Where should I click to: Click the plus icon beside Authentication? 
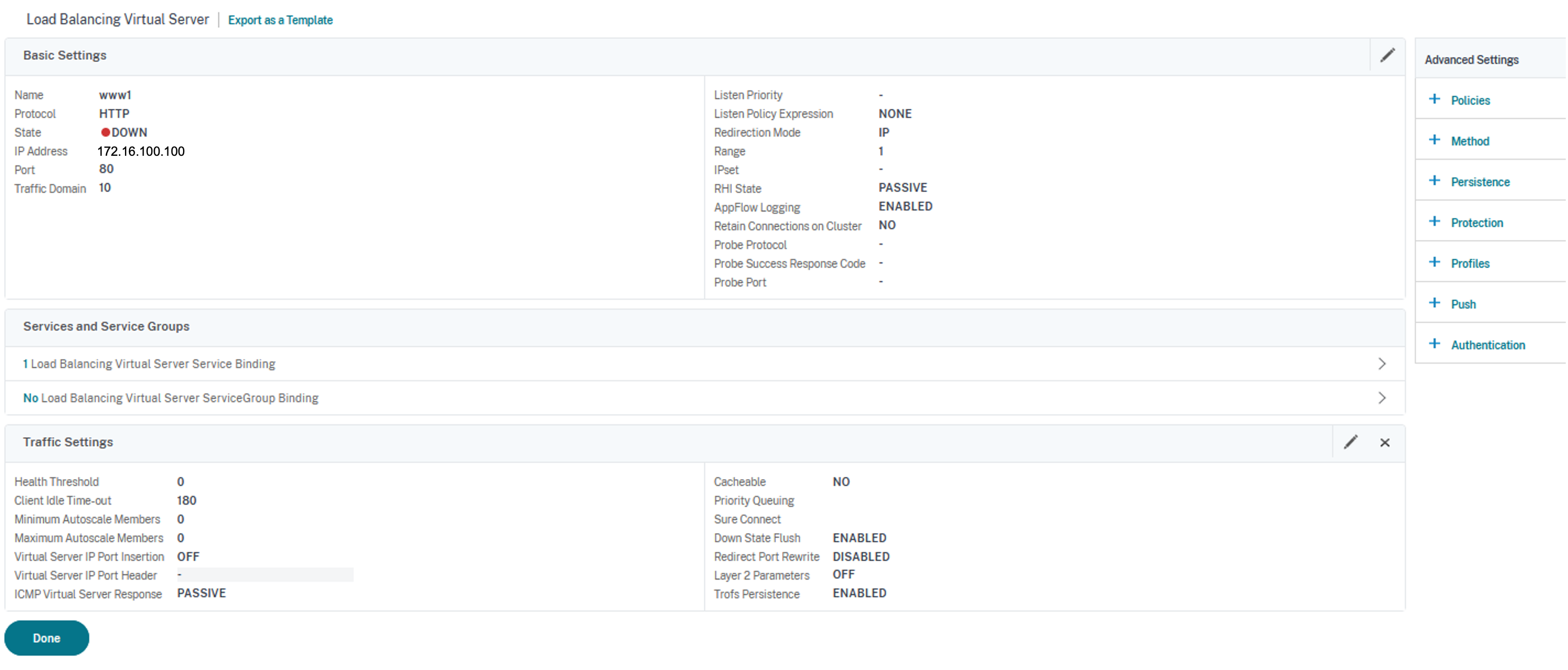click(x=1435, y=344)
